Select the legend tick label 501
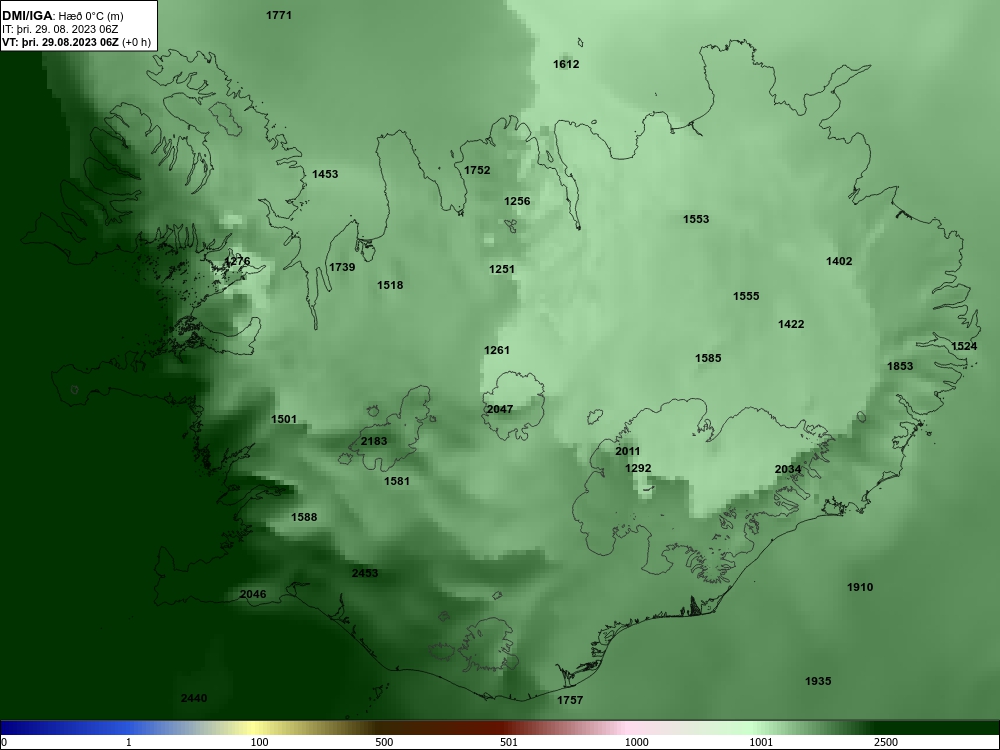The image size is (1000, 750). (x=509, y=742)
